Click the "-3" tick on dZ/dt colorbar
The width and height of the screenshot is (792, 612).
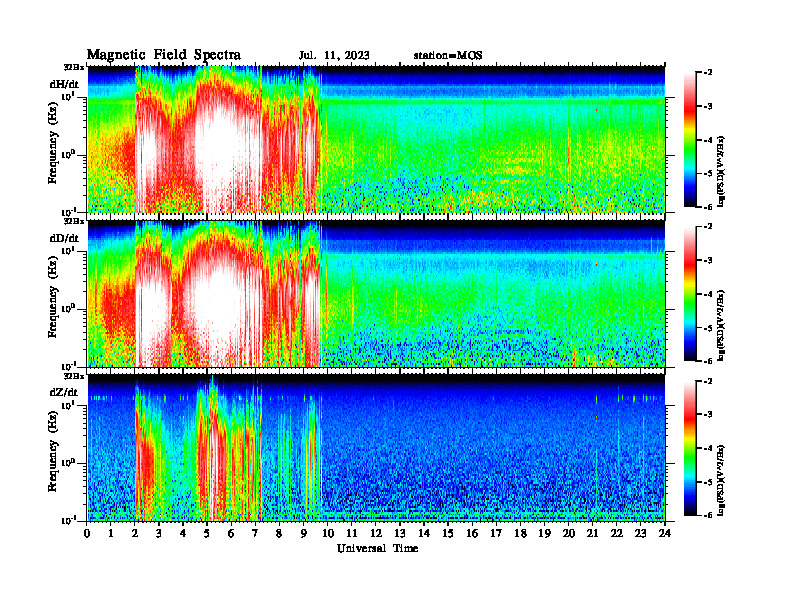[x=708, y=414]
